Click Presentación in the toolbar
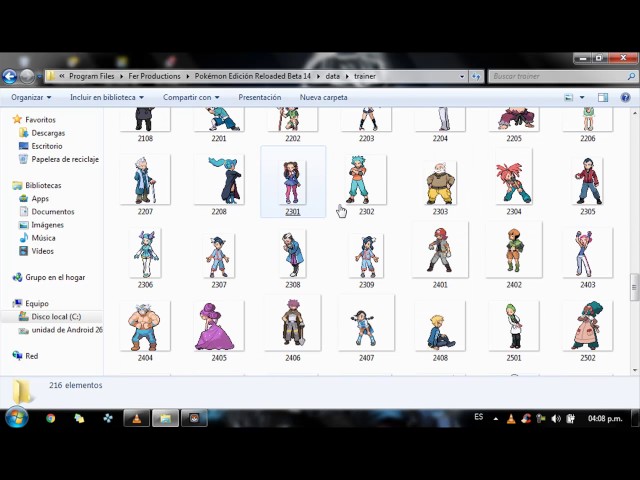This screenshot has height=480, width=640. coord(260,98)
